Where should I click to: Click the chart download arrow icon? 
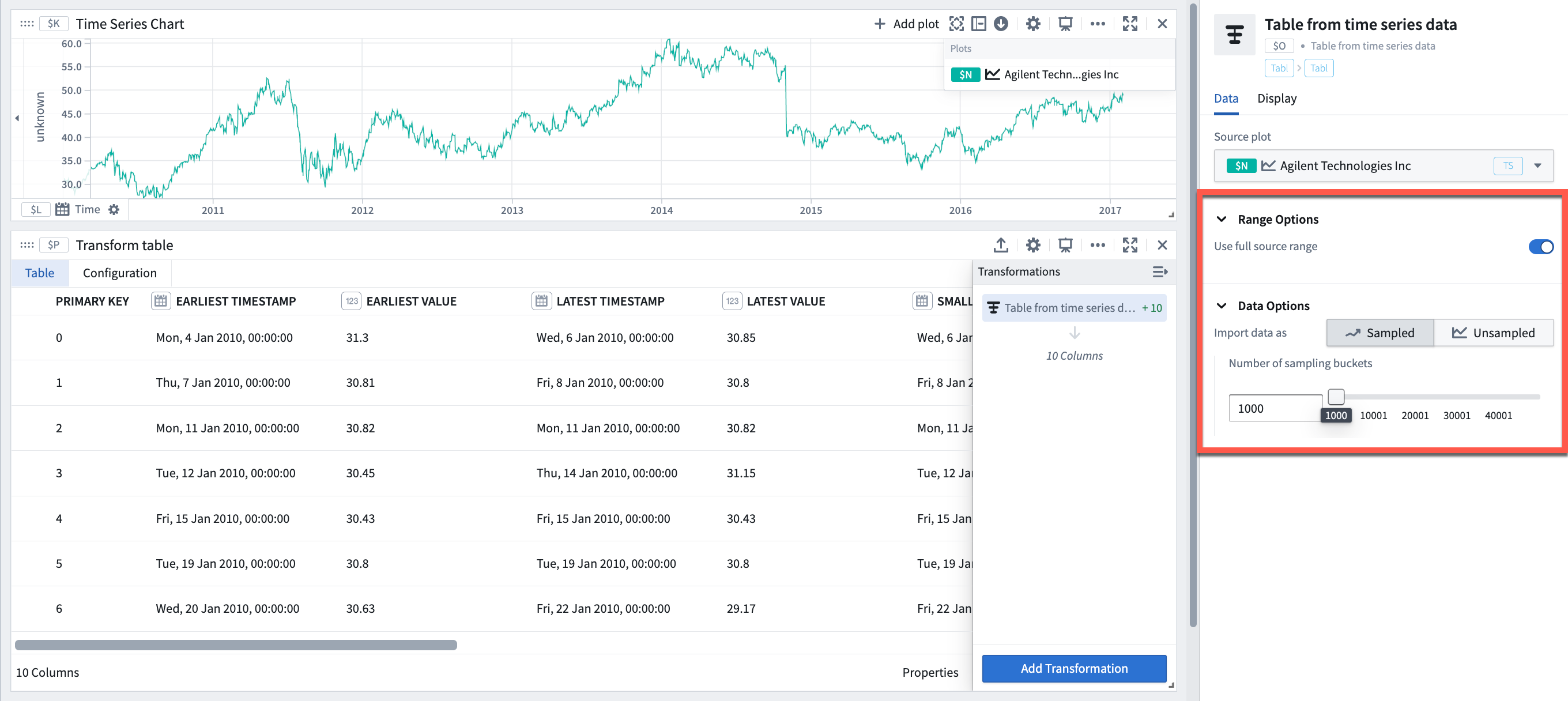pyautogui.click(x=1001, y=24)
